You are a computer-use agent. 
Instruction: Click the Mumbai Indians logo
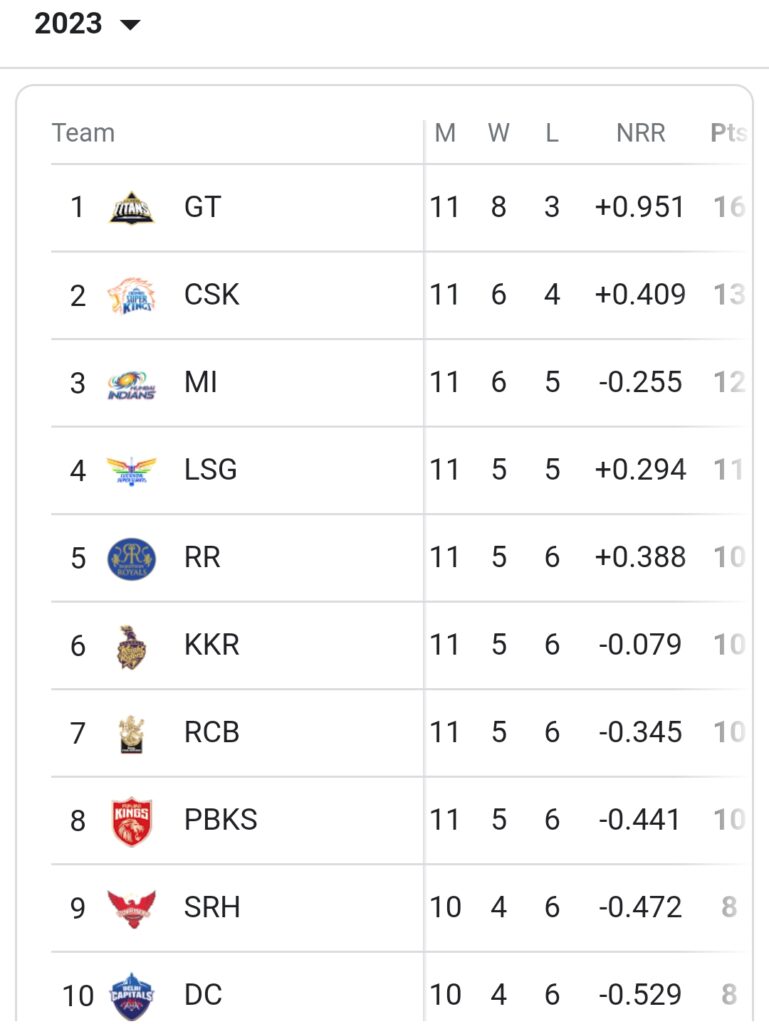[131, 383]
